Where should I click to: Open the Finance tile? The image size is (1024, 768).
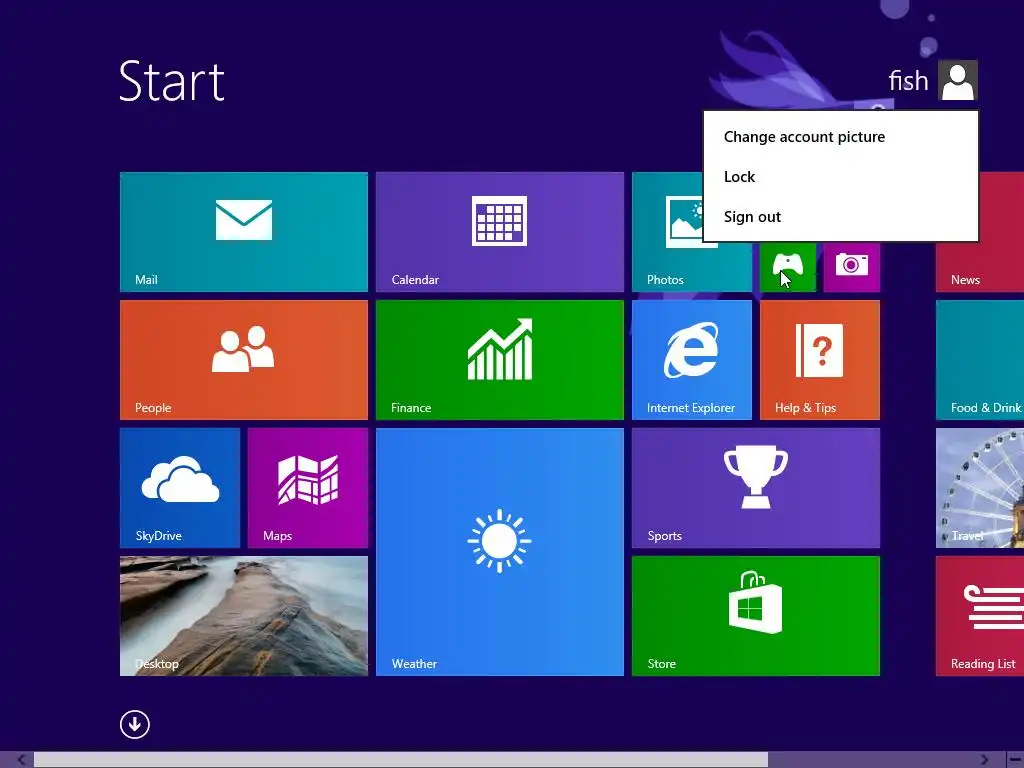tap(500, 360)
